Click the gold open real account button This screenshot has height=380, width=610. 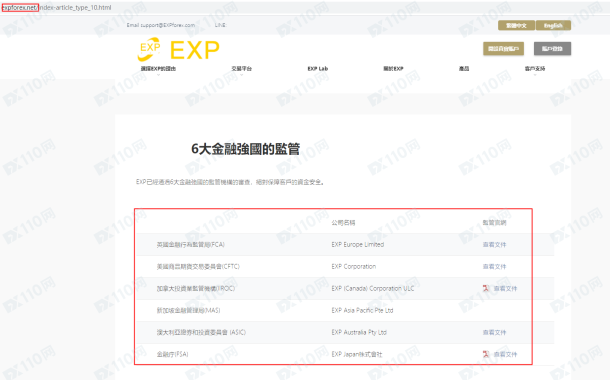click(503, 49)
